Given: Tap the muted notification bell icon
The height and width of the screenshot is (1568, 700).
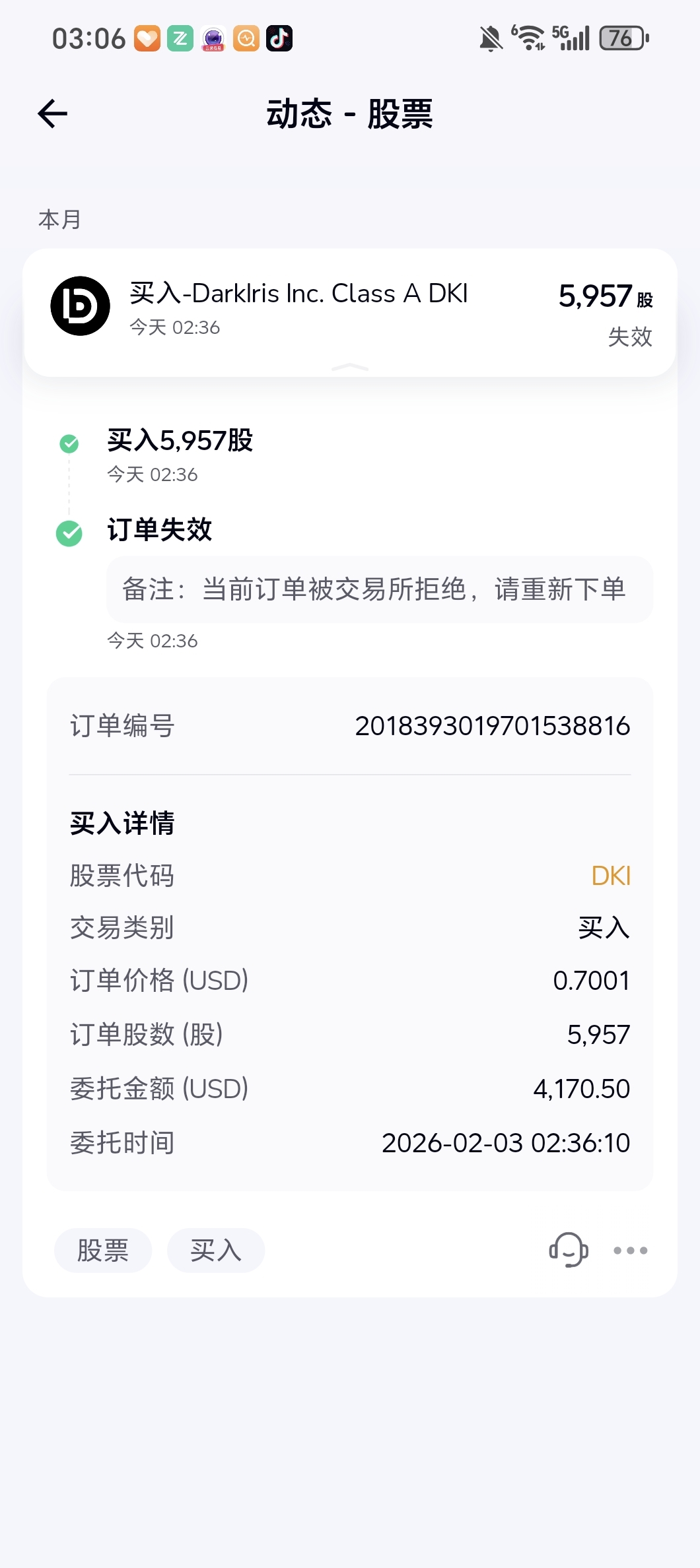Looking at the screenshot, I should (x=491, y=38).
